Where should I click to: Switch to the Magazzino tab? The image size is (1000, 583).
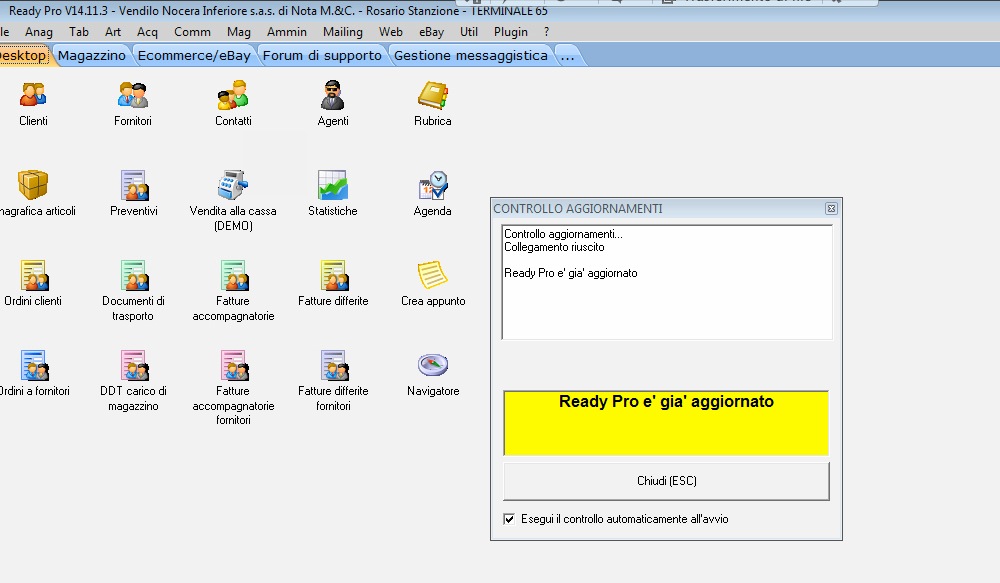92,55
